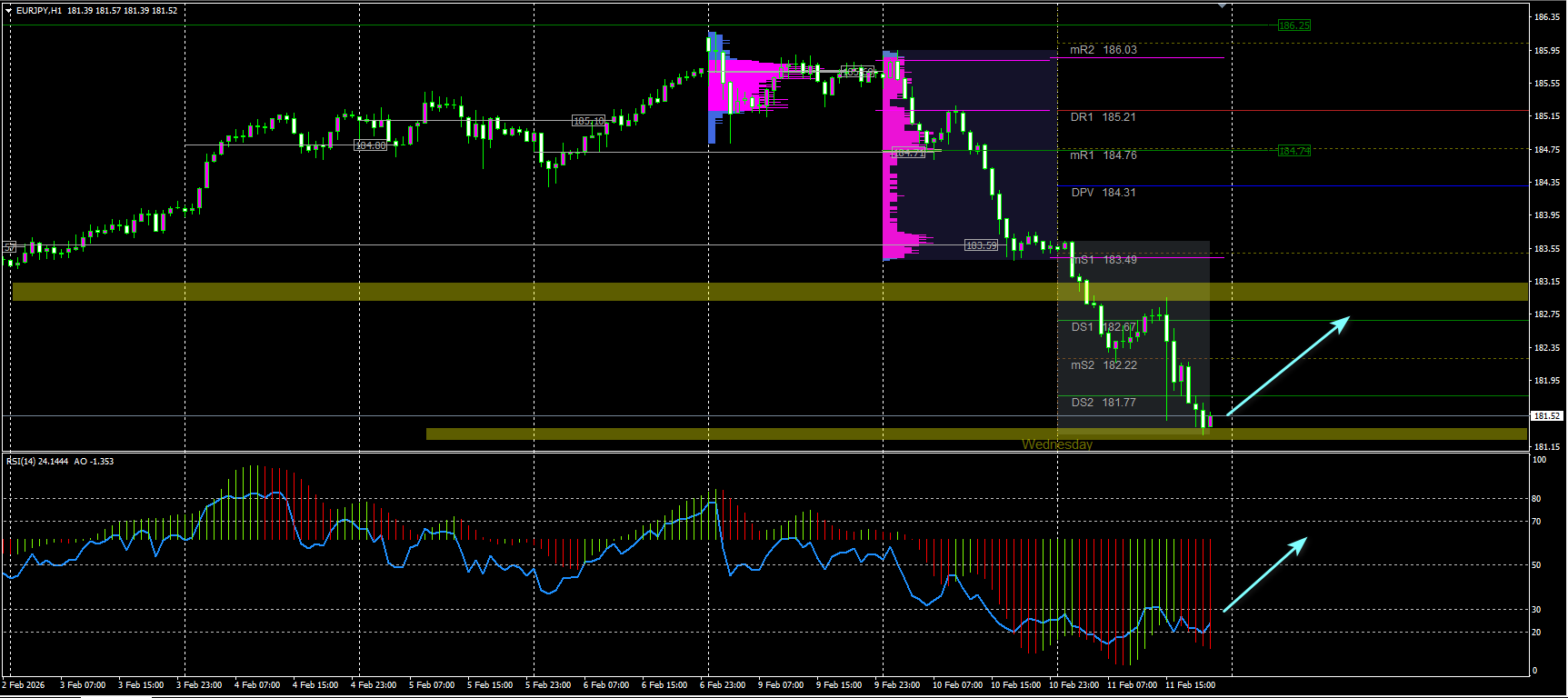The height and width of the screenshot is (698, 1568).
Task: Click the 9 Feb 23:00 time axis label
Action: pyautogui.click(x=897, y=685)
